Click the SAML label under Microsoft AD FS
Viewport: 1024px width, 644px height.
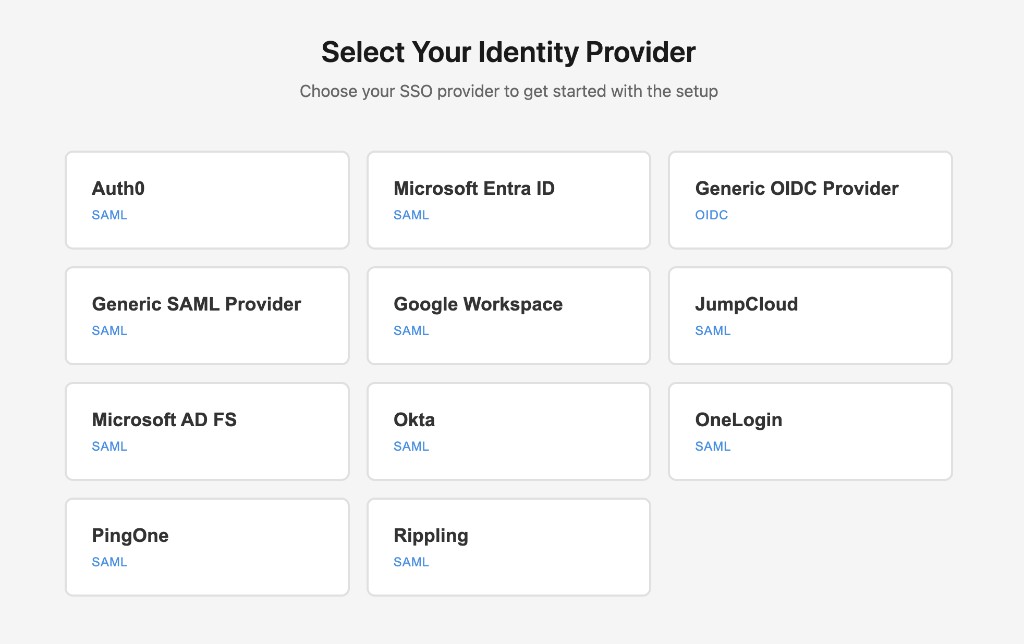(x=109, y=446)
